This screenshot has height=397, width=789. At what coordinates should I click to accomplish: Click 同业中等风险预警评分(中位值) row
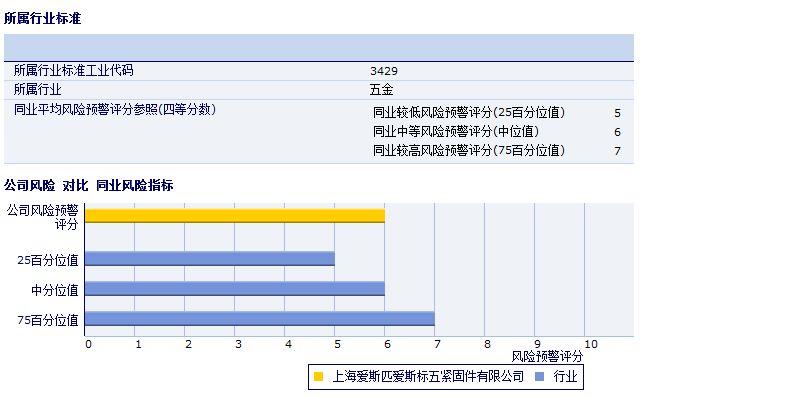pos(497,132)
